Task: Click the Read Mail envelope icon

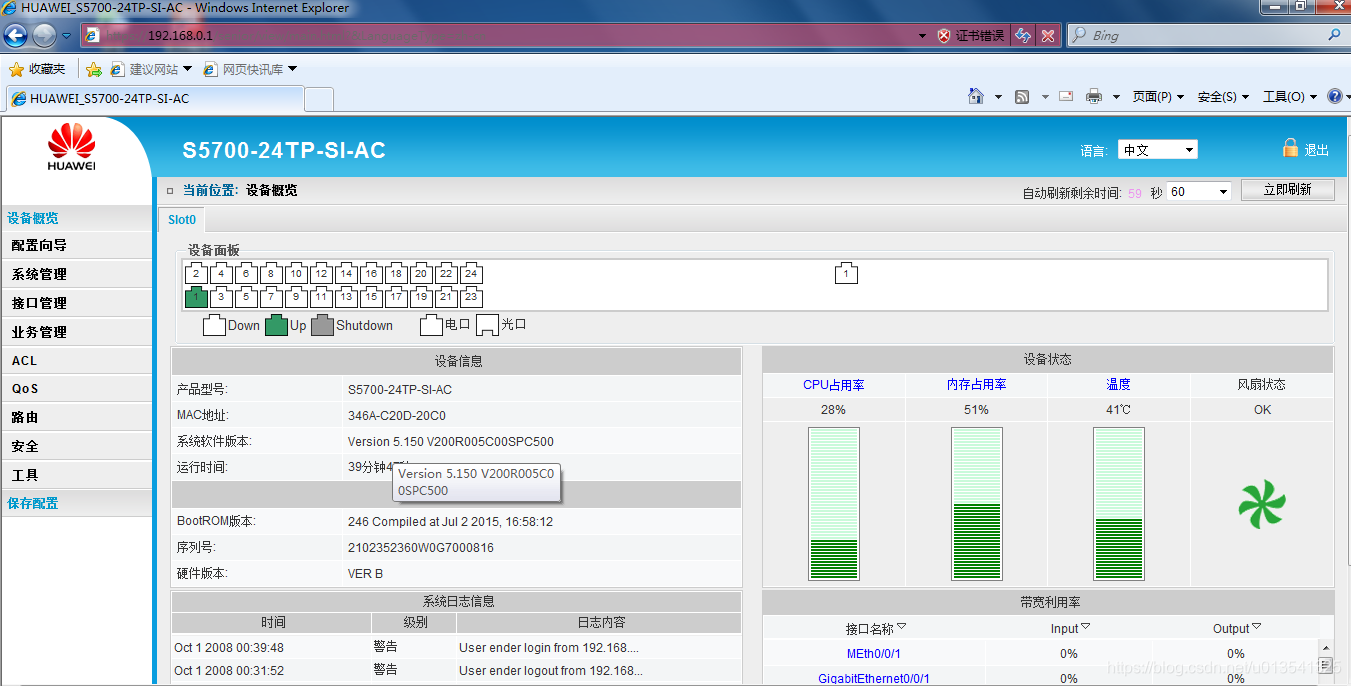Action: (x=1066, y=96)
